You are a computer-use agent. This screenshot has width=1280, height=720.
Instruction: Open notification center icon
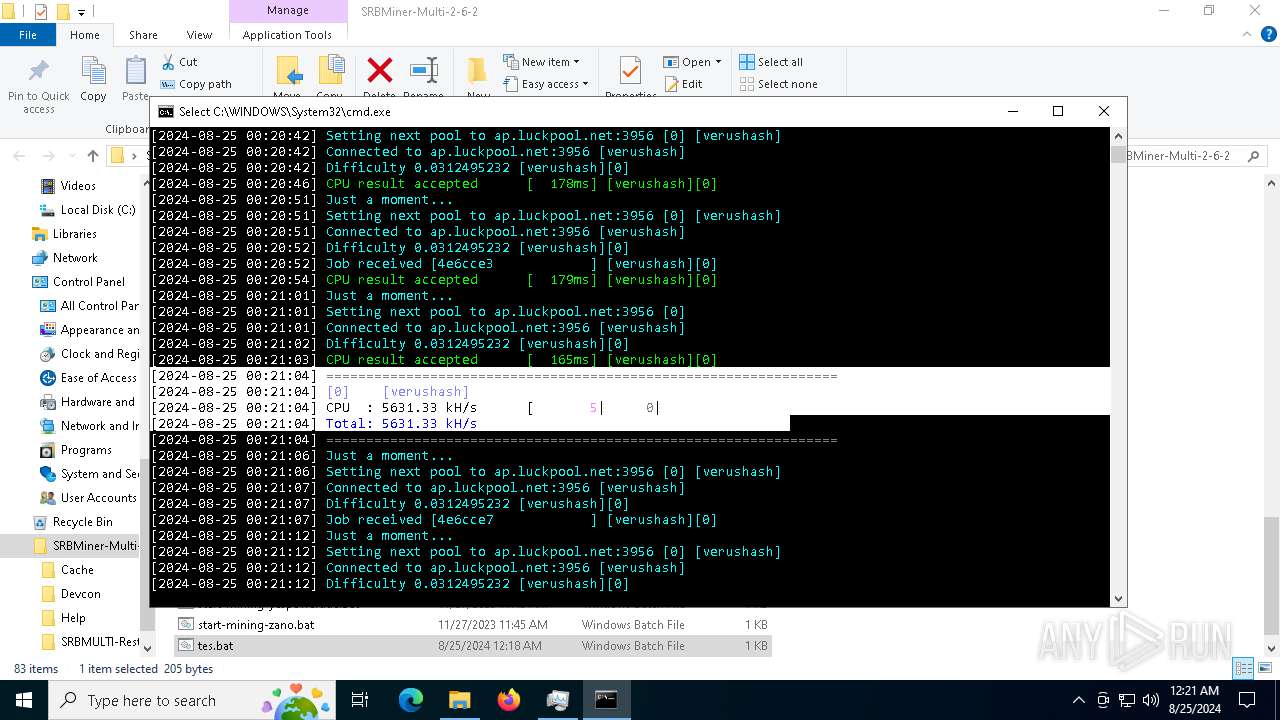[x=1247, y=700]
